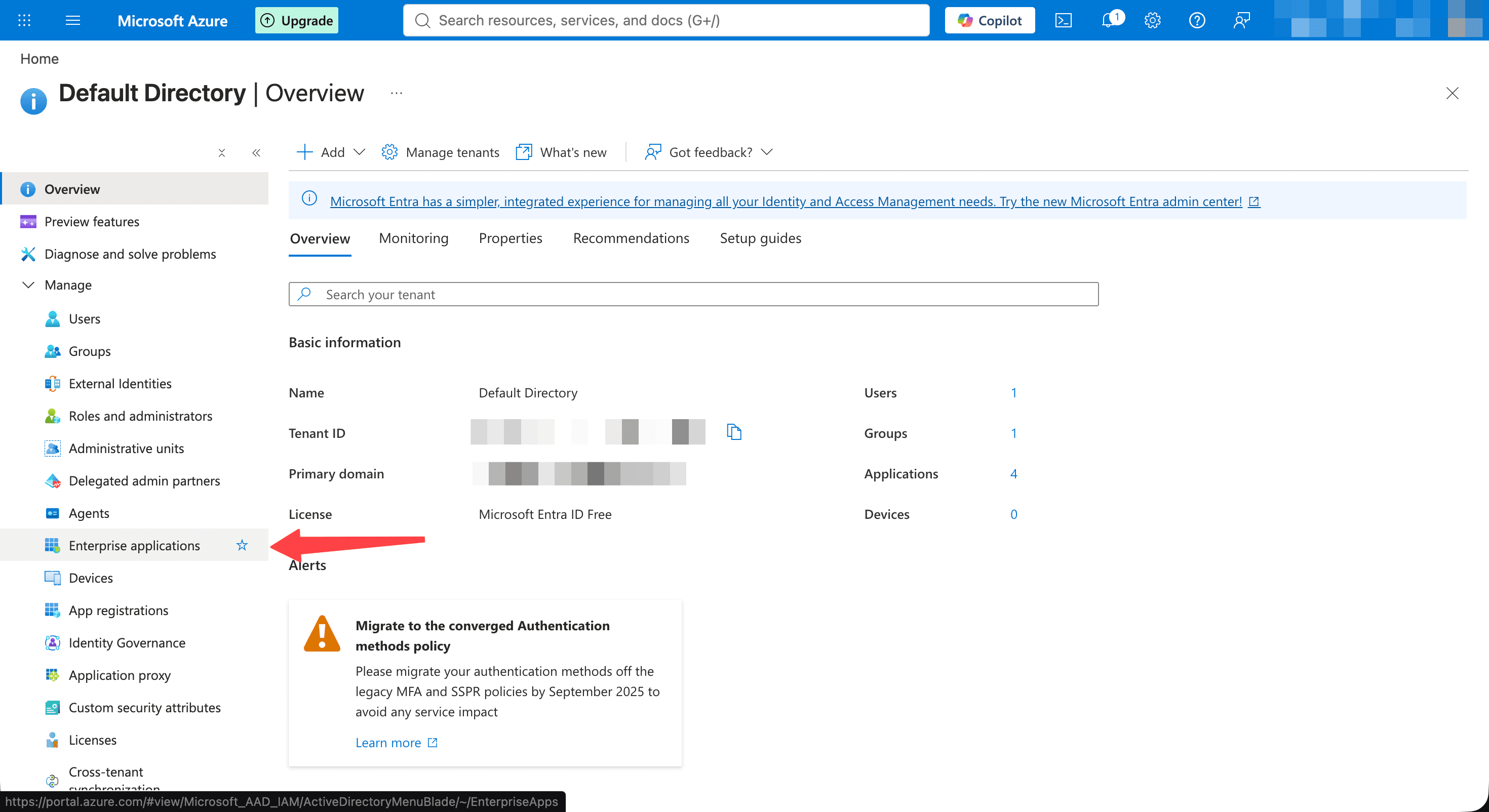Open the Azure app launcher grid icon
The height and width of the screenshot is (812, 1489).
pyautogui.click(x=24, y=20)
